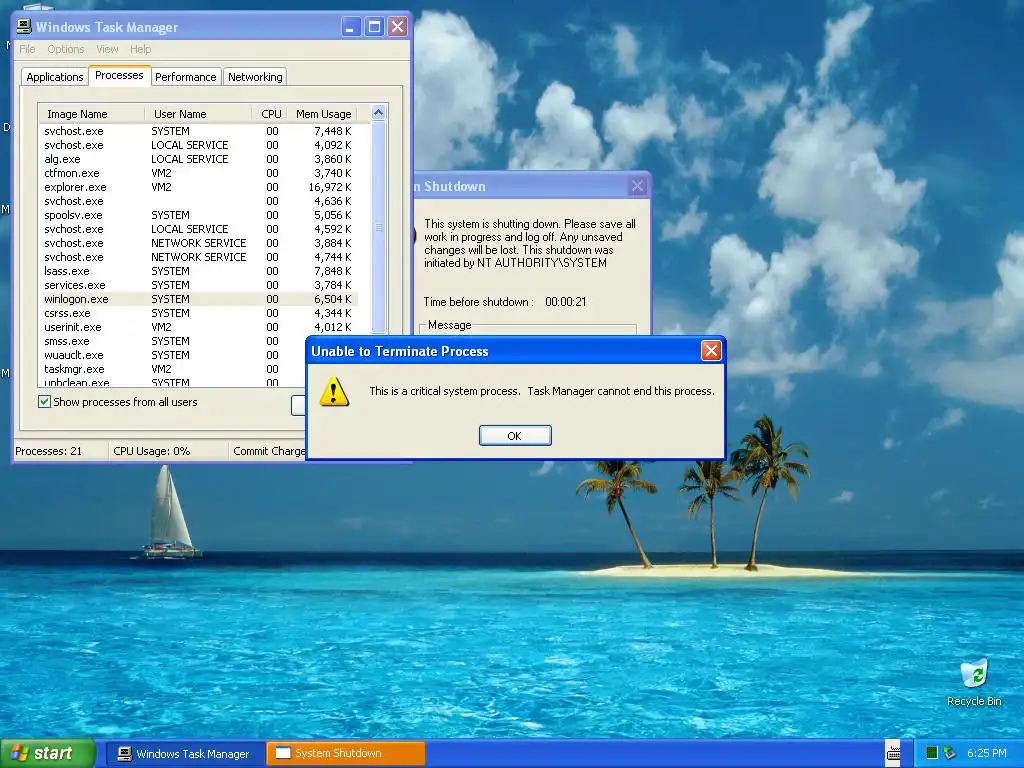This screenshot has width=1024, height=768.
Task: Activate System Shutdown taskbar button
Action: (346, 753)
